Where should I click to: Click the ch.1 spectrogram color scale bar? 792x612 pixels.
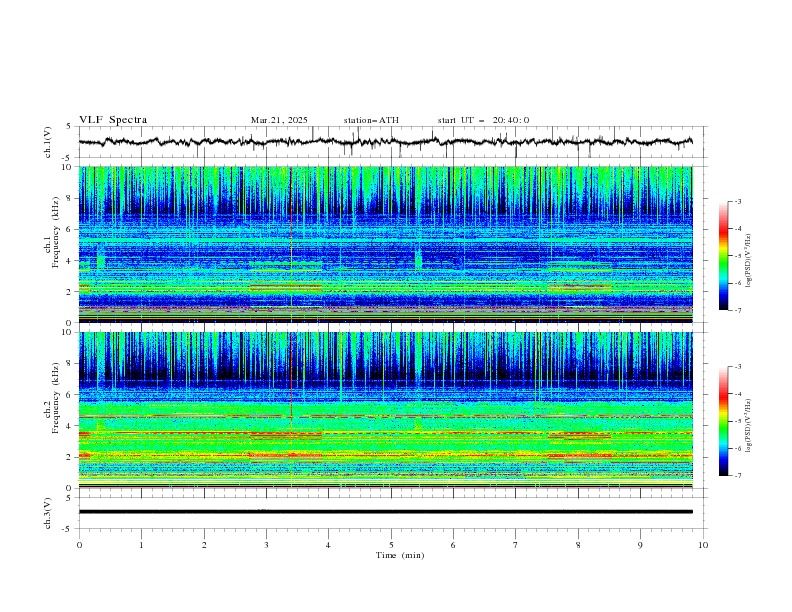pyautogui.click(x=724, y=256)
